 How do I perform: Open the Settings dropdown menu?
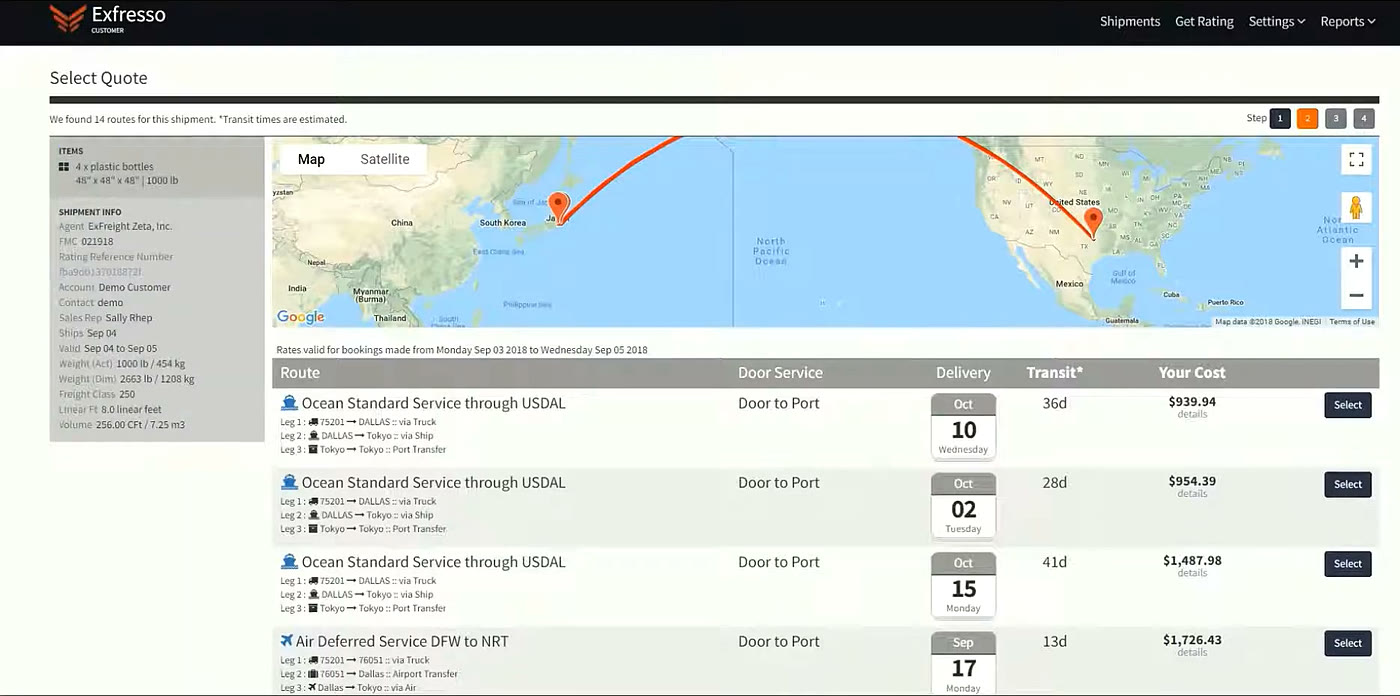click(1277, 21)
